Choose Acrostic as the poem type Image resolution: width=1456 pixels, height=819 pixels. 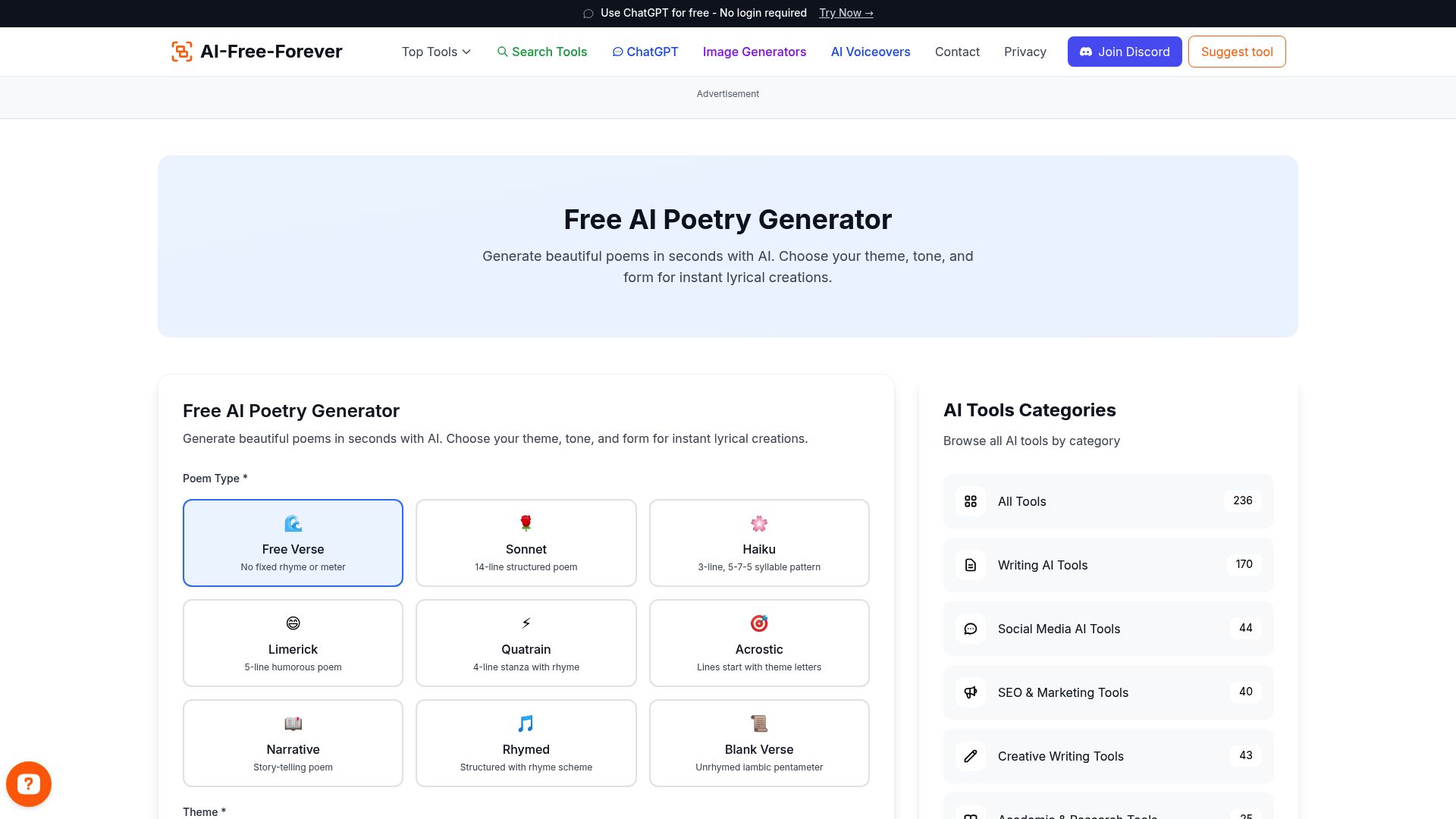(x=759, y=642)
